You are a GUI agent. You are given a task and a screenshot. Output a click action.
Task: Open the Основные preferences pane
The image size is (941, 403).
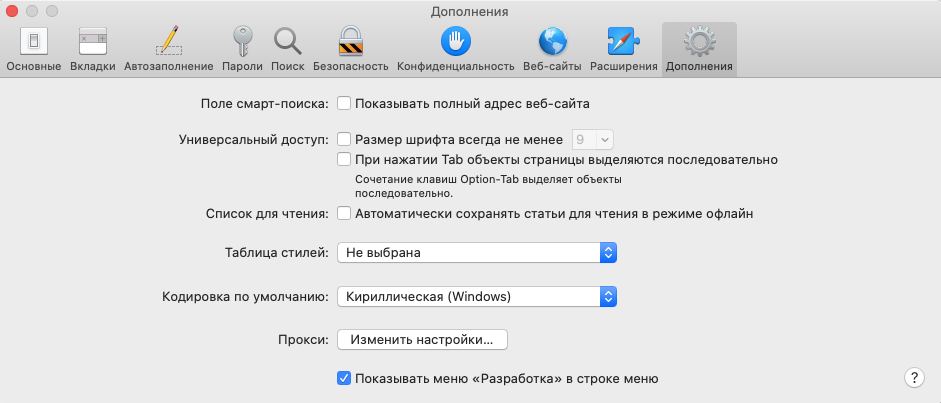point(34,50)
